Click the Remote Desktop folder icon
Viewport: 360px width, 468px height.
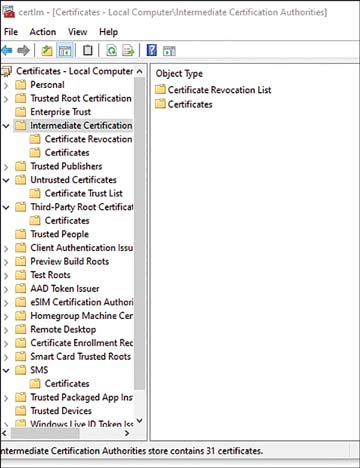(x=21, y=329)
